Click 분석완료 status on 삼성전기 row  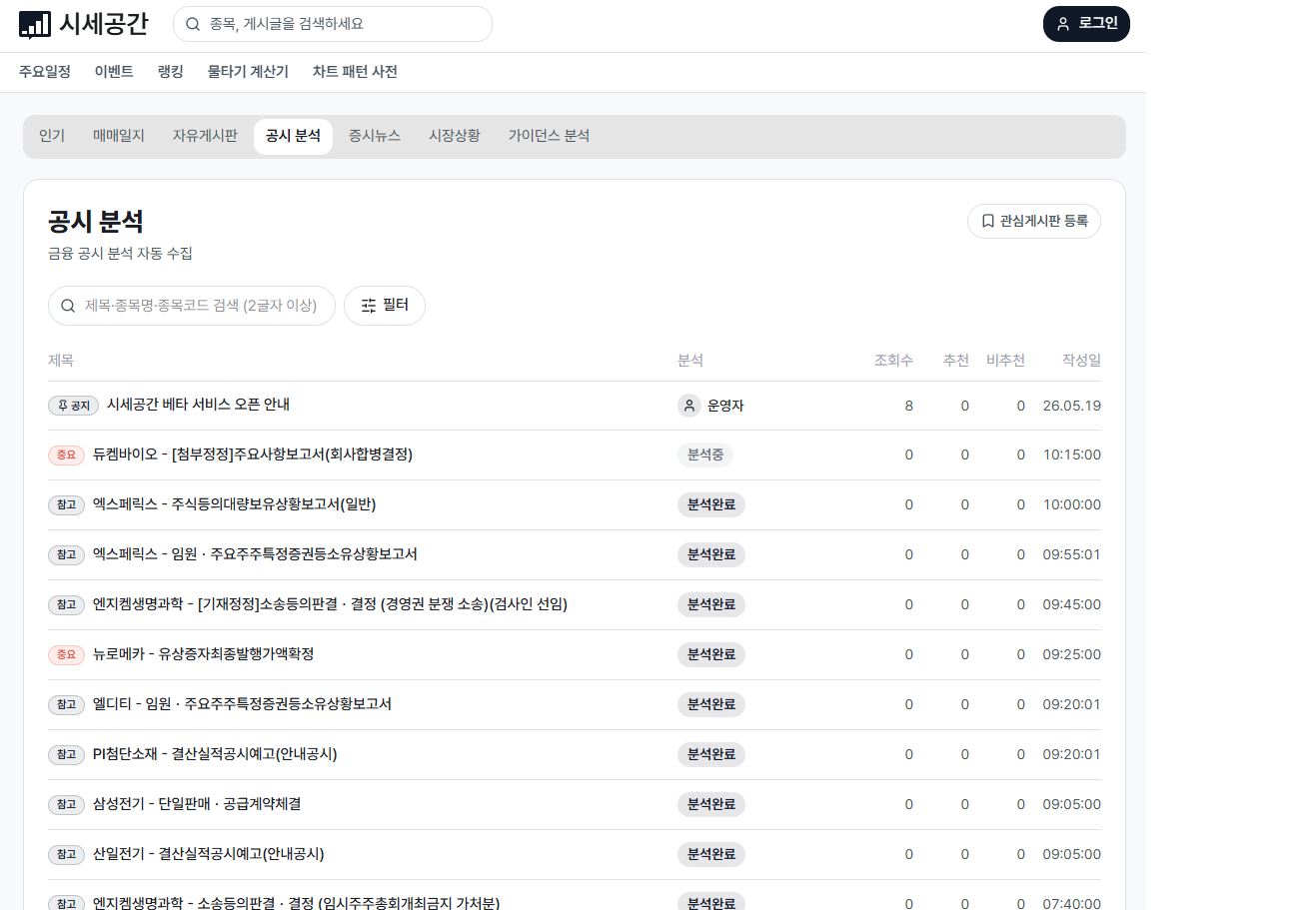point(711,805)
